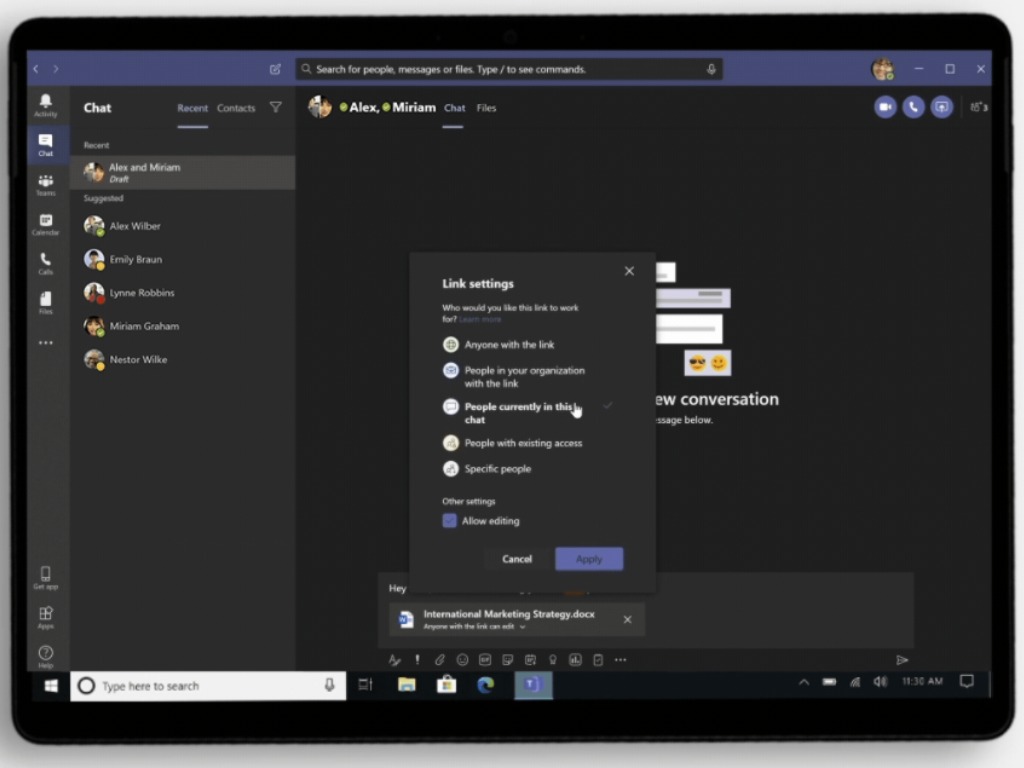
Task: Switch to the Contacts tab
Action: point(236,108)
